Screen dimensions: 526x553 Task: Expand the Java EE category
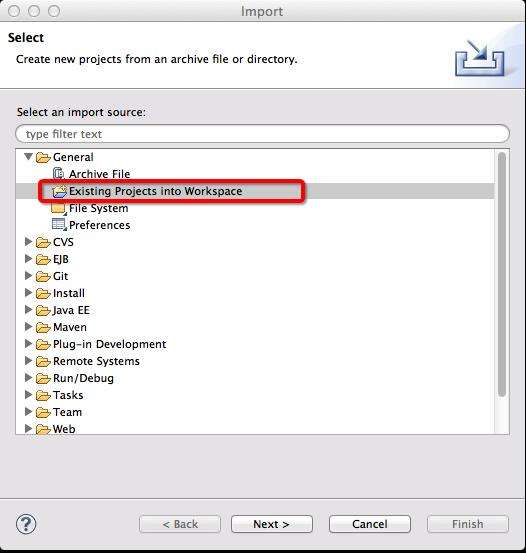(x=29, y=310)
